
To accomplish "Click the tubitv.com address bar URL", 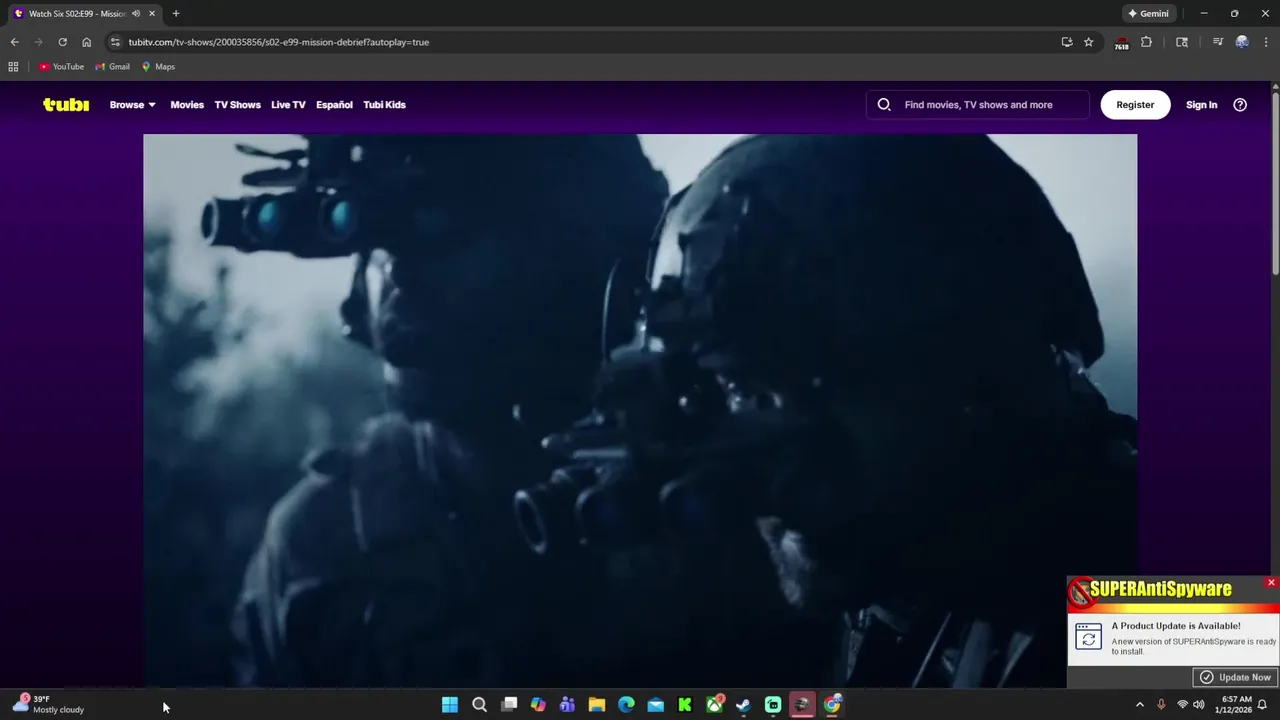I will pos(278,42).
